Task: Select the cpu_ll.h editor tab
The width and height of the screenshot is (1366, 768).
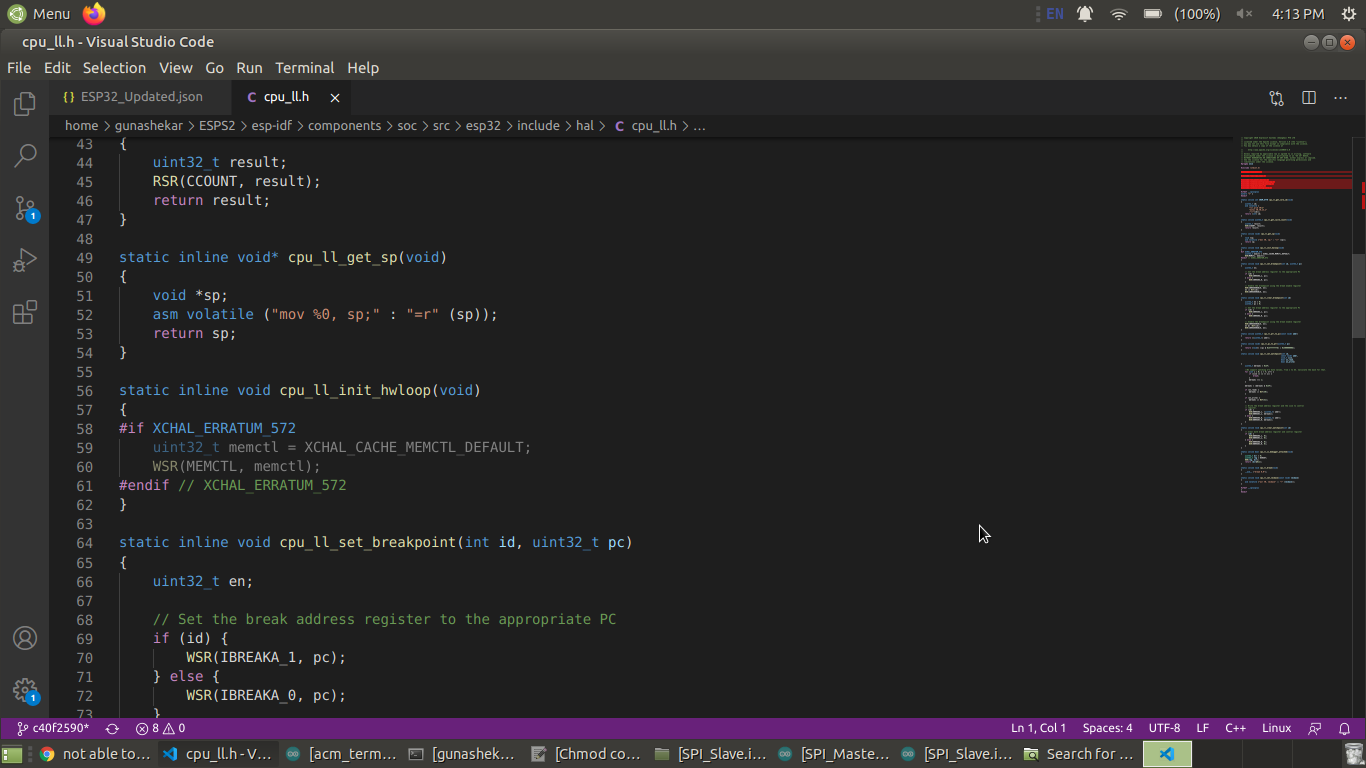Action: [286, 97]
